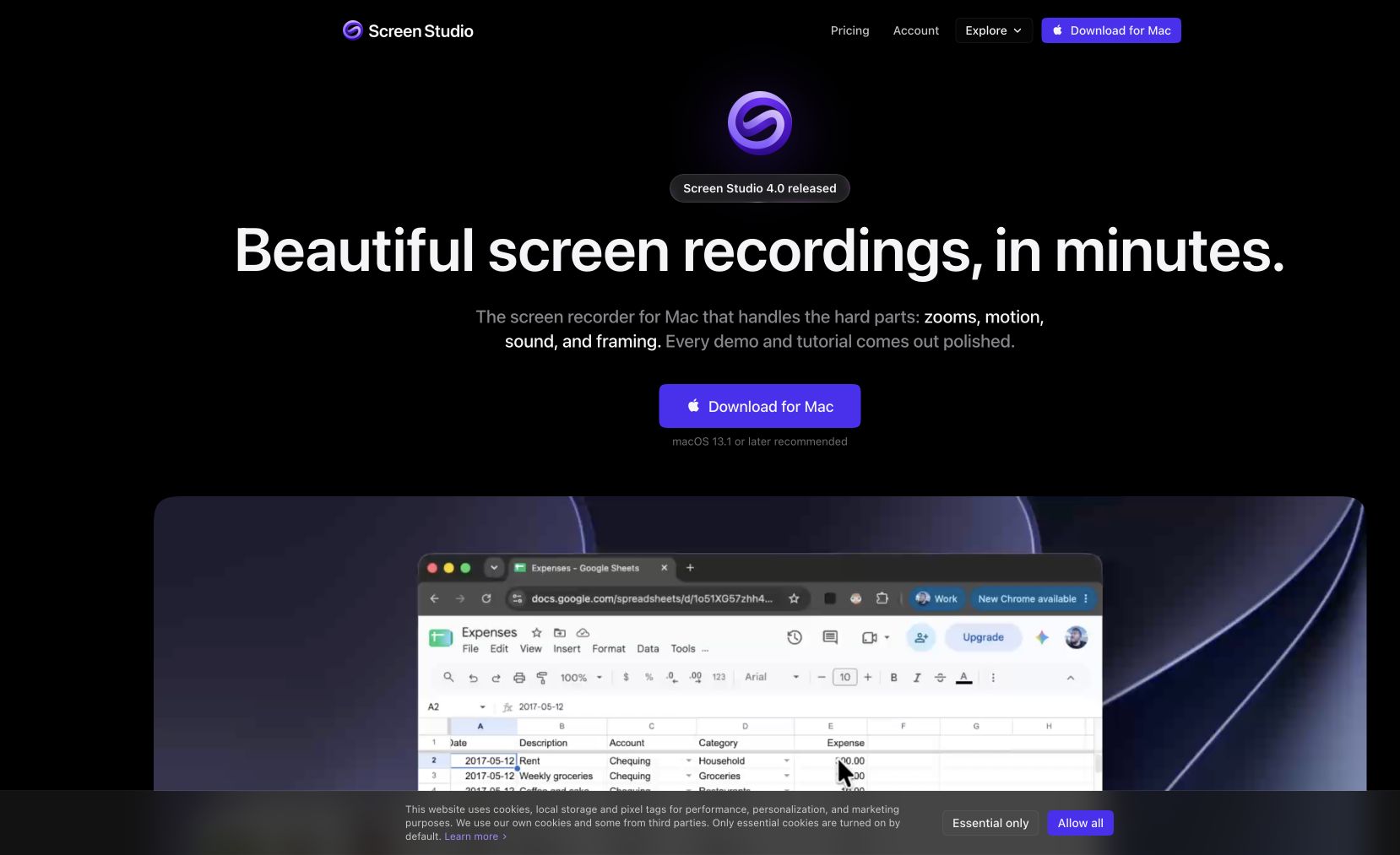This screenshot has width=1400, height=855.
Task: Accept cookies with Allow all
Action: (x=1081, y=823)
